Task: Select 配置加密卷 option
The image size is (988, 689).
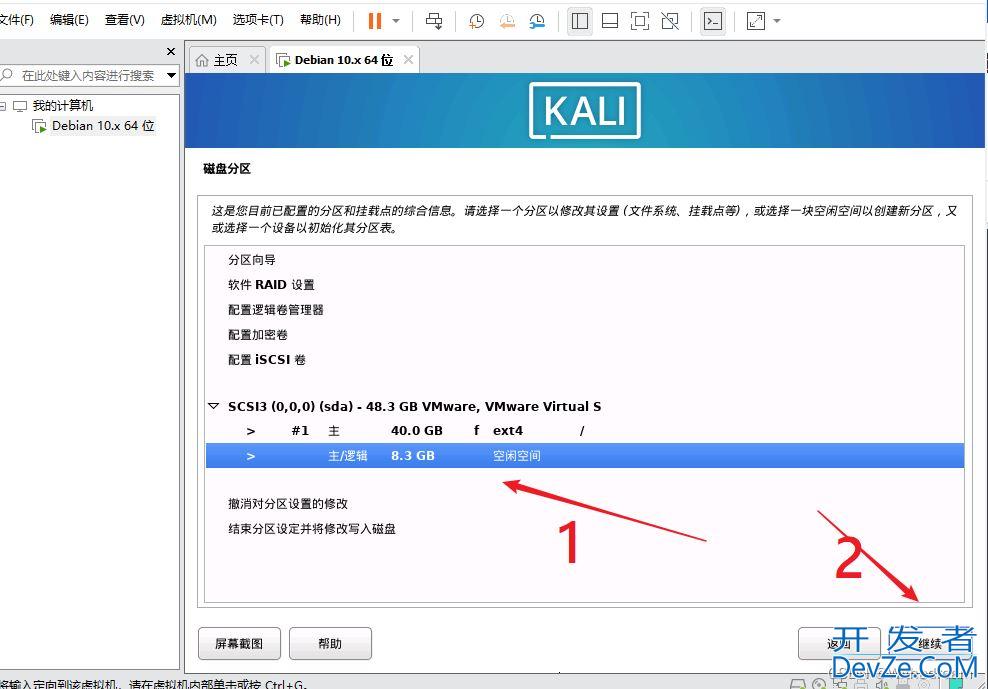Action: coord(258,334)
